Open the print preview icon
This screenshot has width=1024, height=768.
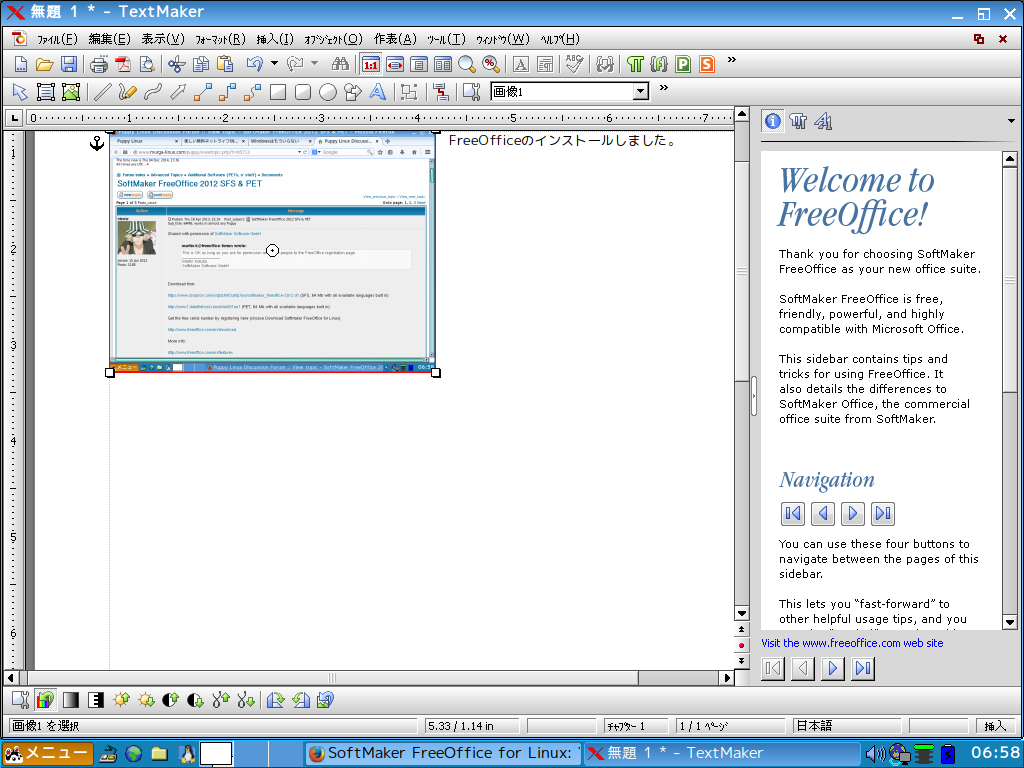tap(147, 64)
